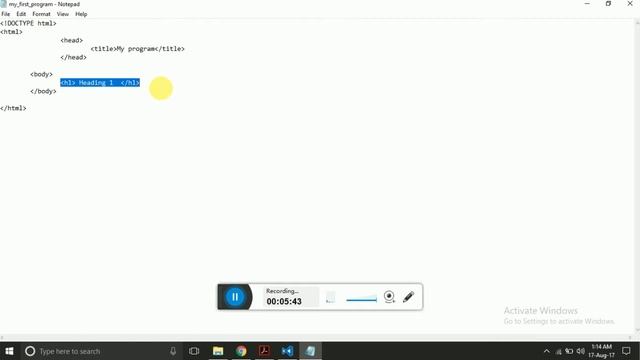Click the Notepad icon in title bar

point(4,4)
